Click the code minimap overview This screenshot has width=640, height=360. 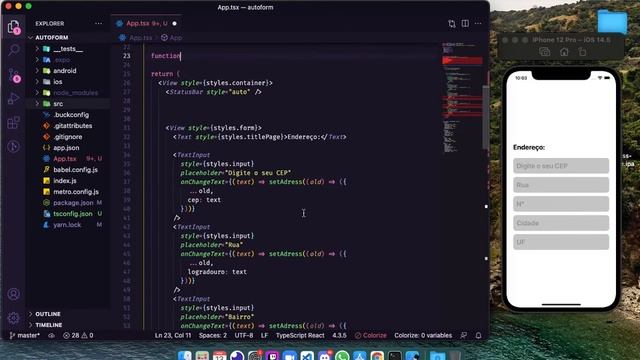click(x=462, y=98)
